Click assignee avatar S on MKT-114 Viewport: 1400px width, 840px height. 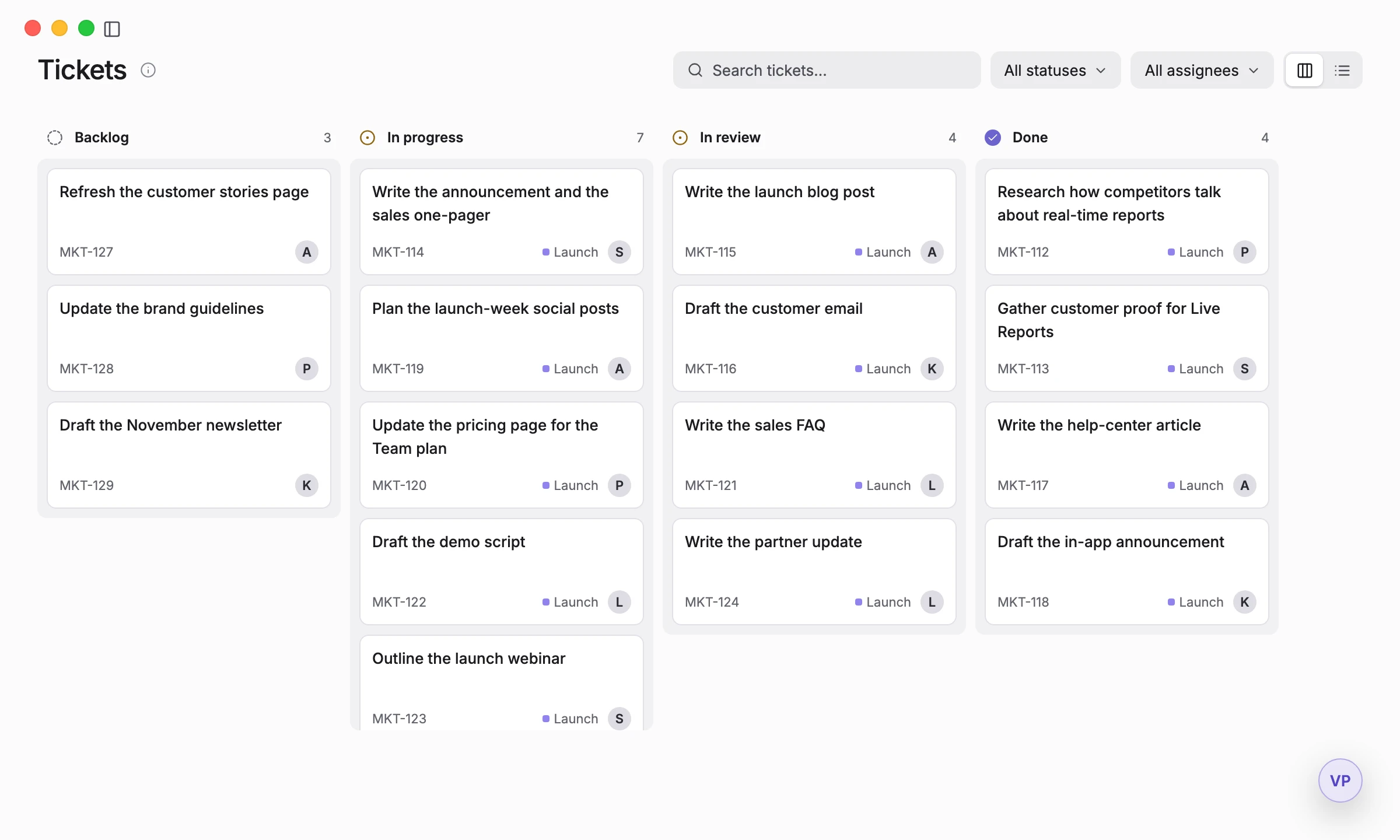tap(619, 252)
